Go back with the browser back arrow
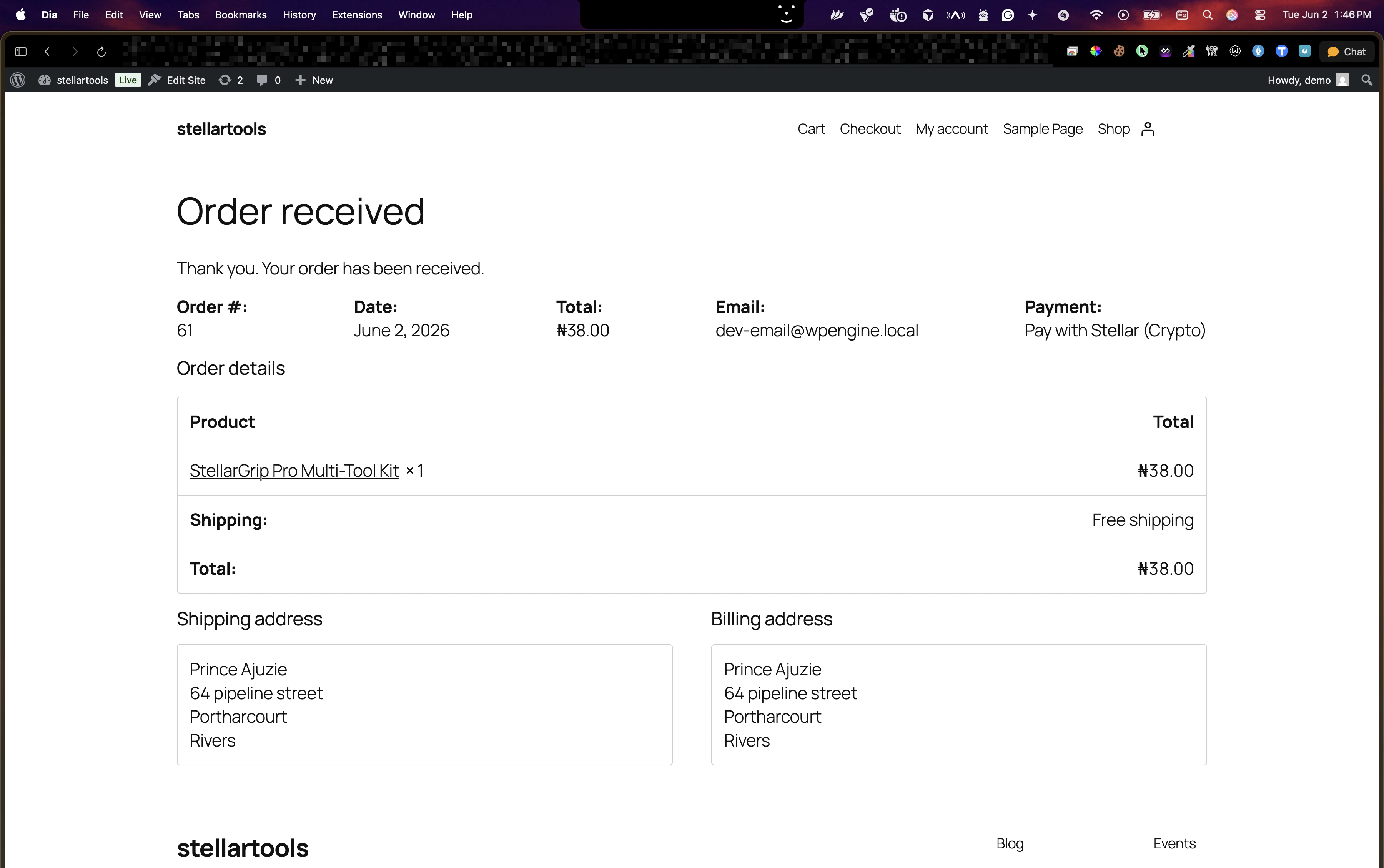Screen dimensions: 1384x868 tap(48, 52)
